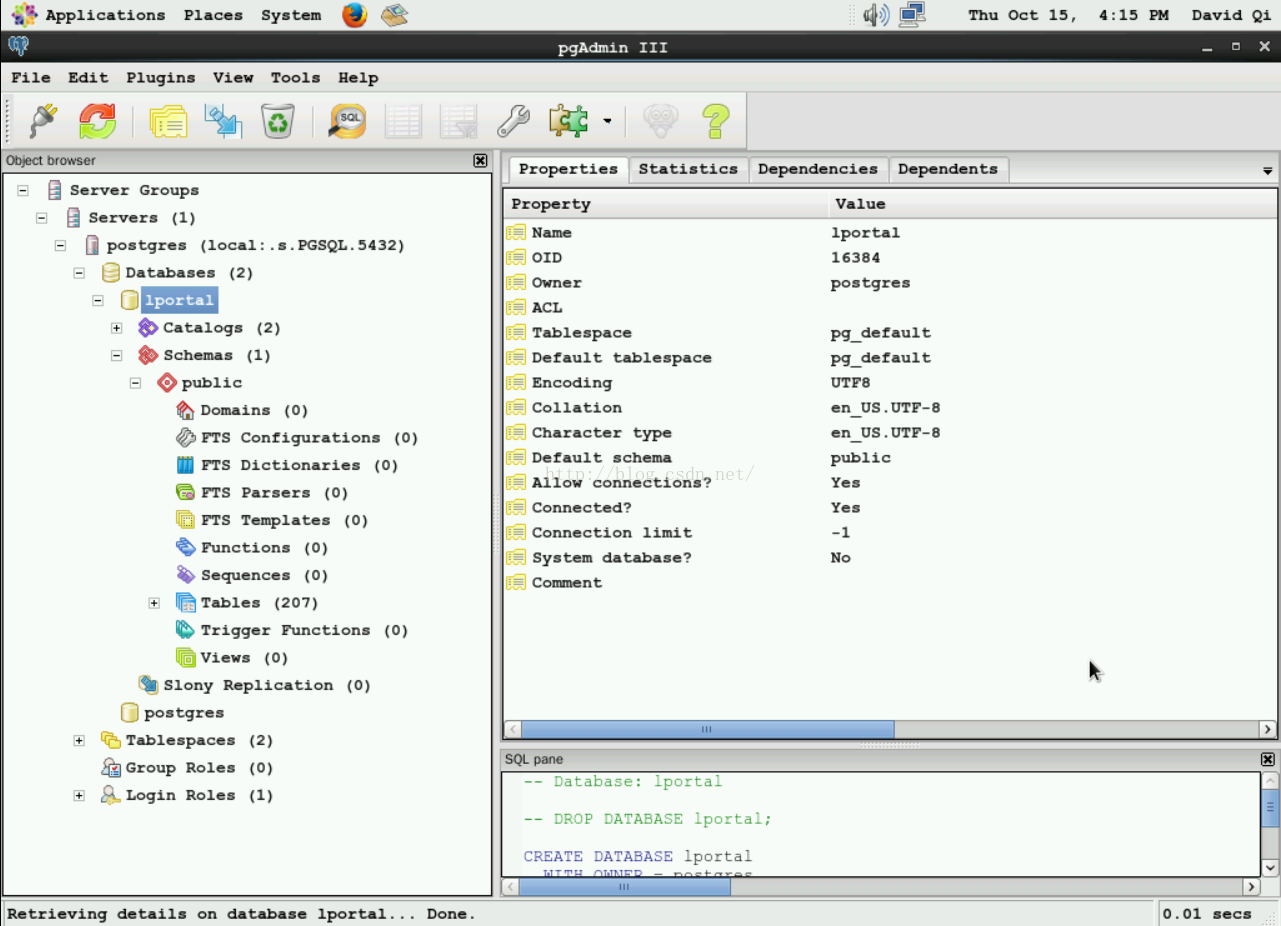Select the Views (0) tree item
Viewport: 1281px width, 926px height.
244,658
